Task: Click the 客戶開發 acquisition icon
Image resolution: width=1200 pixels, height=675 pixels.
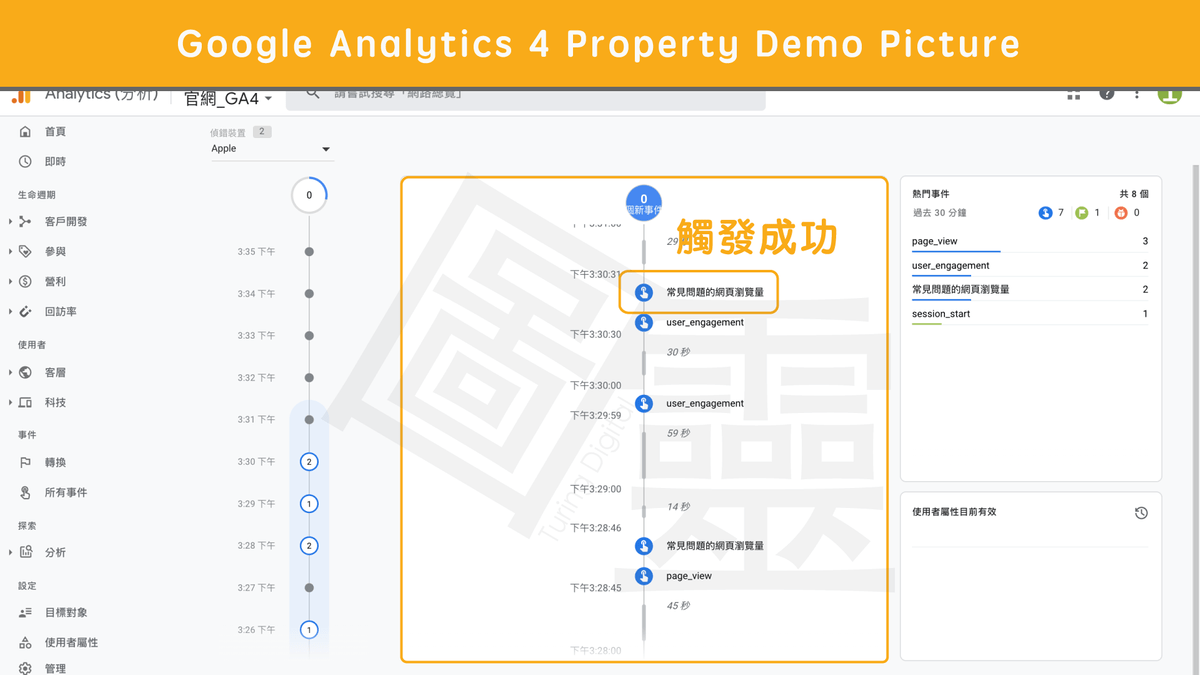Action: [x=25, y=222]
